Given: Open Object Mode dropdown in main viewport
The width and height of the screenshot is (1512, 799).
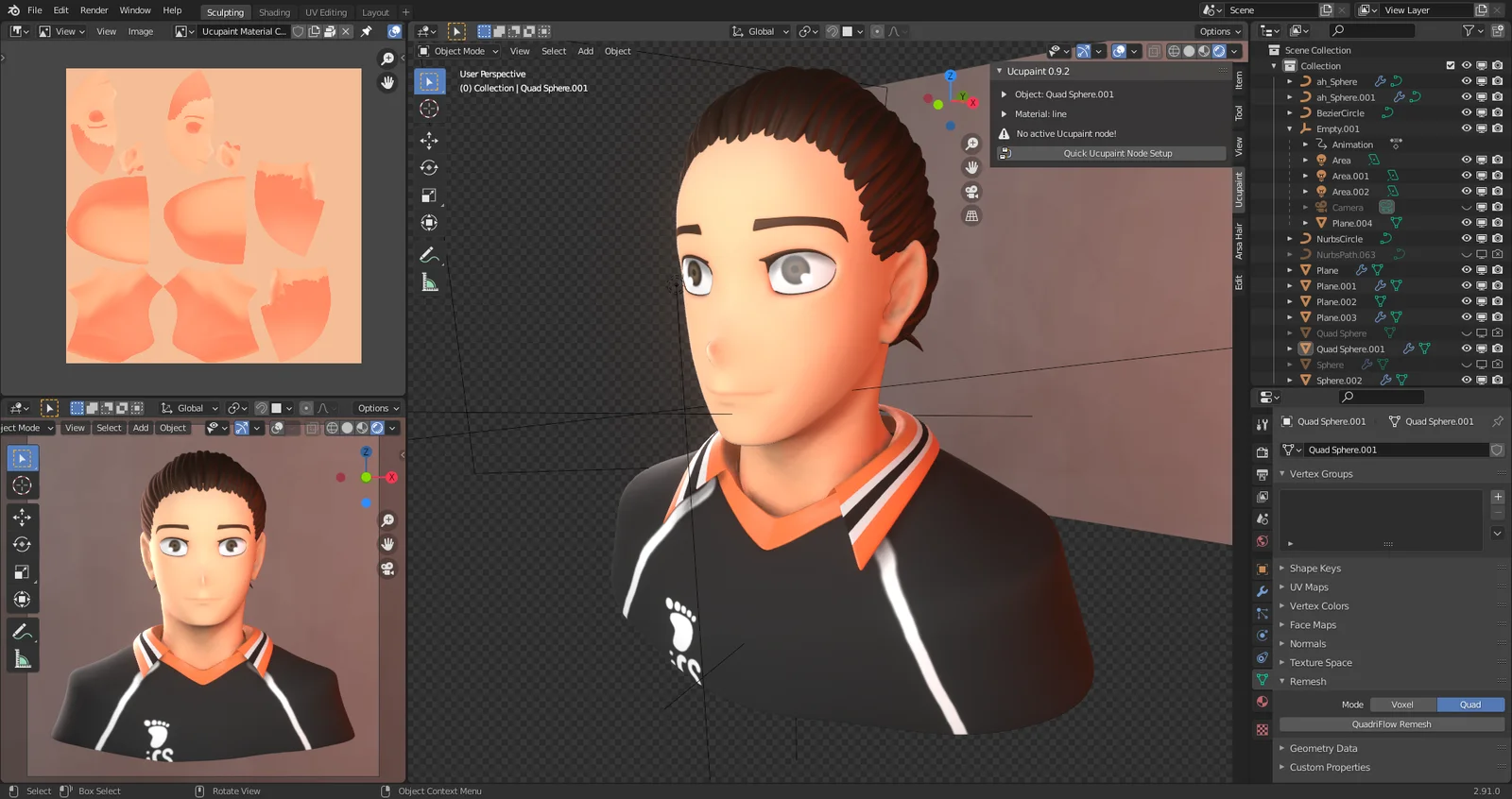Looking at the screenshot, I should tap(459, 51).
